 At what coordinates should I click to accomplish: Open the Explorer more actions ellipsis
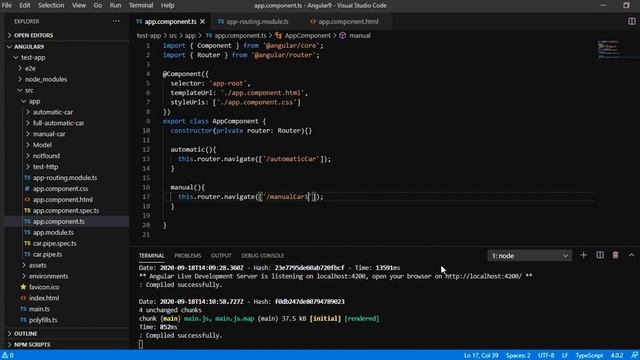click(116, 21)
